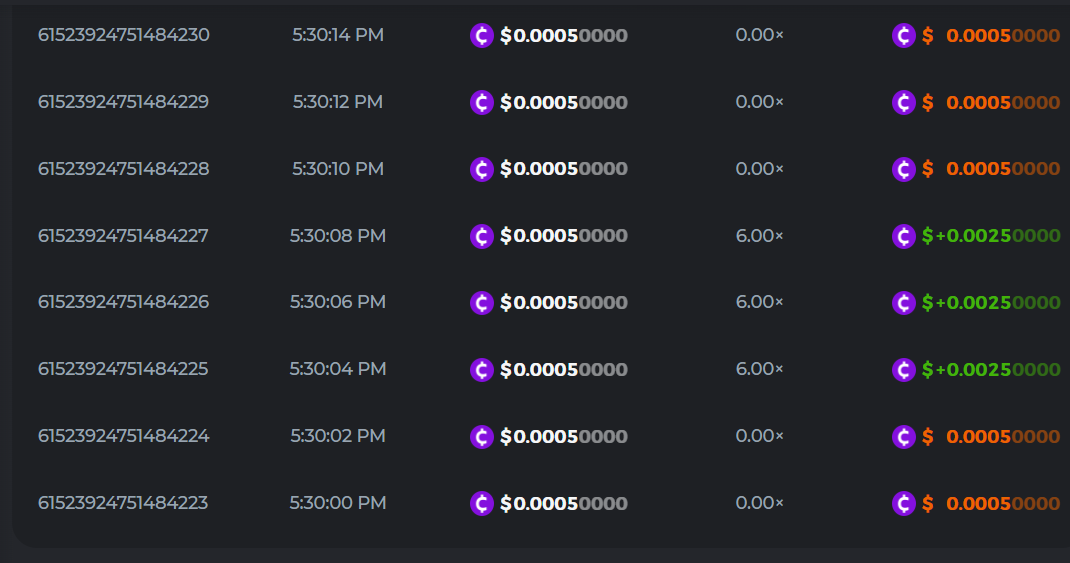Click bet-amount coin icon in 5:30:06 PM row
The width and height of the screenshot is (1070, 563).
coord(482,303)
